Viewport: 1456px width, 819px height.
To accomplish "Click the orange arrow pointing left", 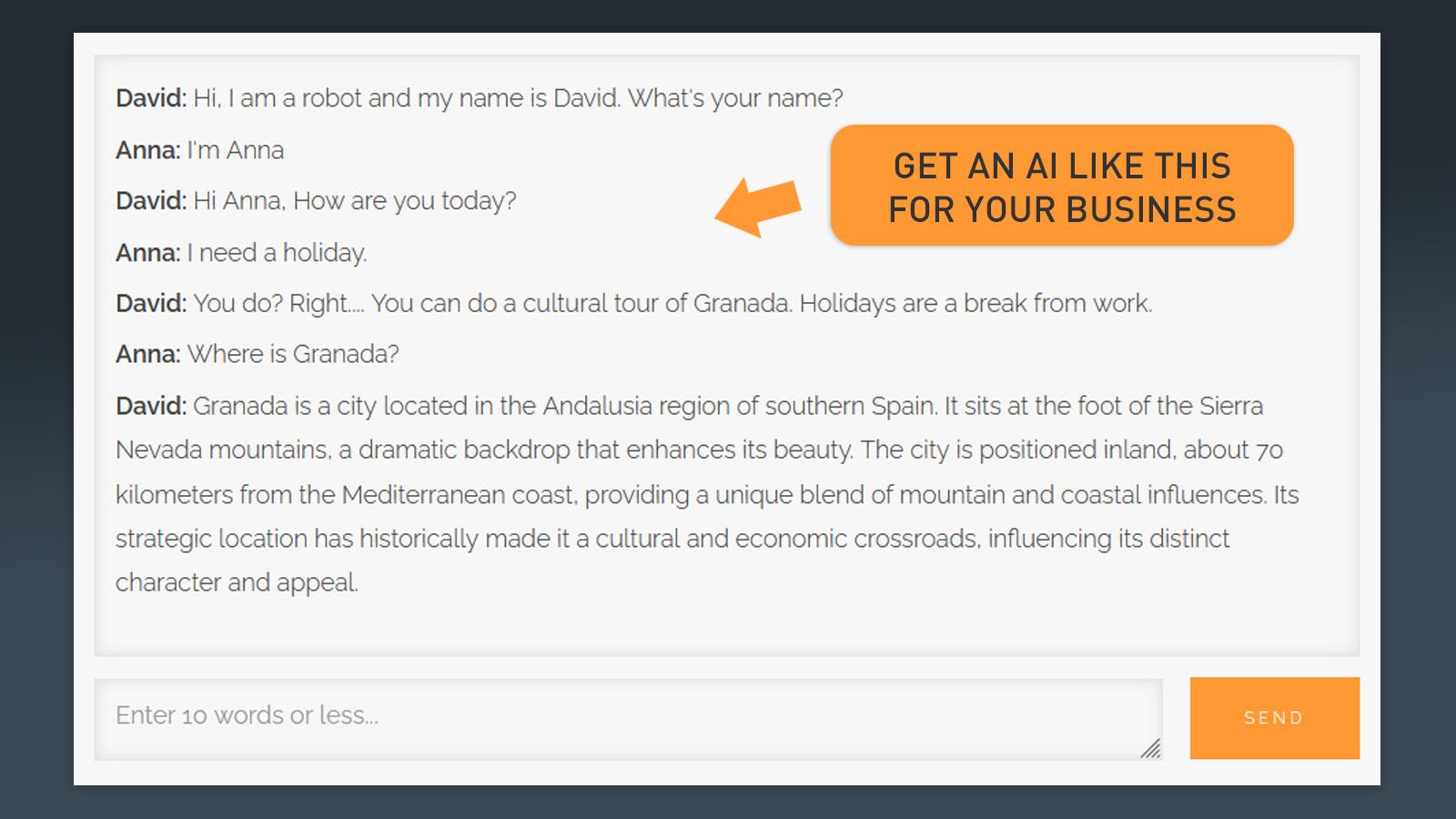I will coord(758,207).
